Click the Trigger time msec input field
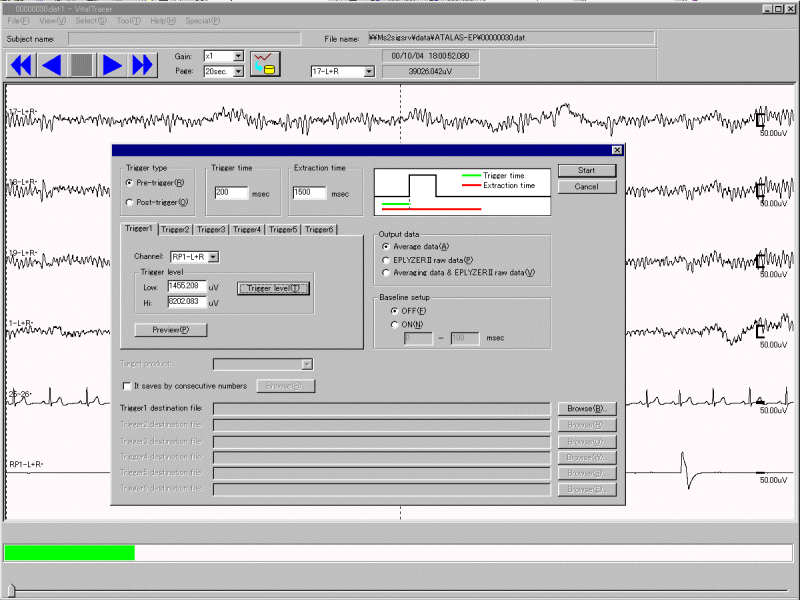Screen dimensions: 800x600 point(231,193)
